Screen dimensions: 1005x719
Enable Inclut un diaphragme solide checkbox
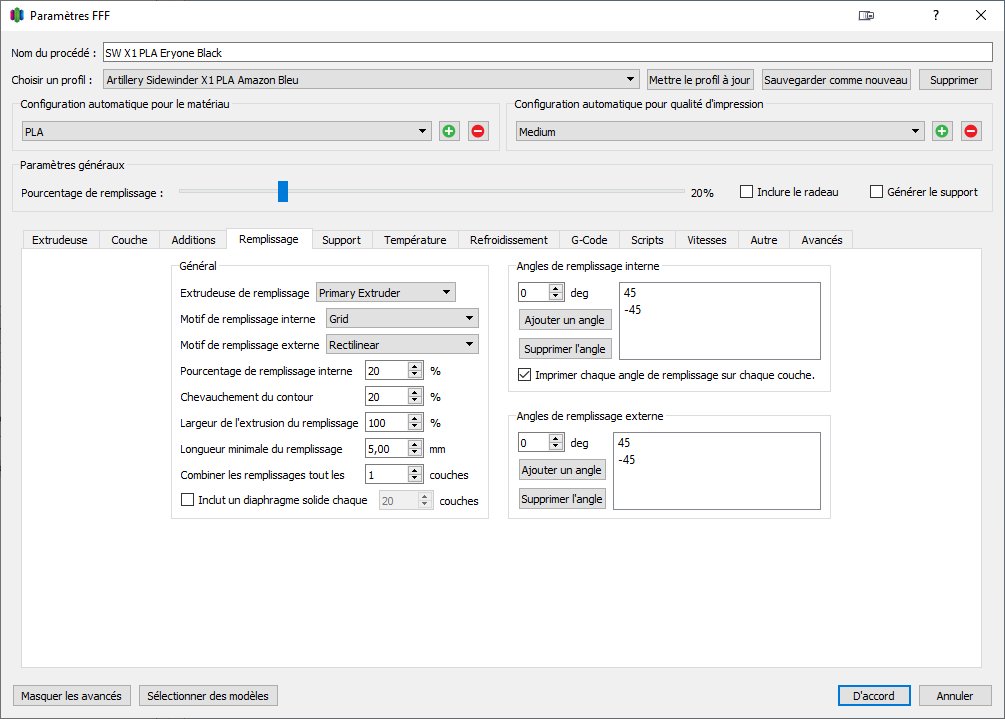click(x=187, y=500)
